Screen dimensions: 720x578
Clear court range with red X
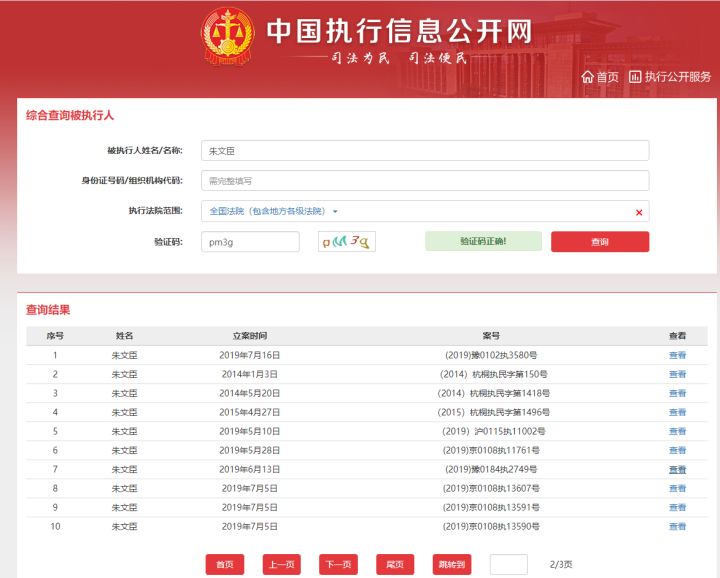[x=639, y=212]
